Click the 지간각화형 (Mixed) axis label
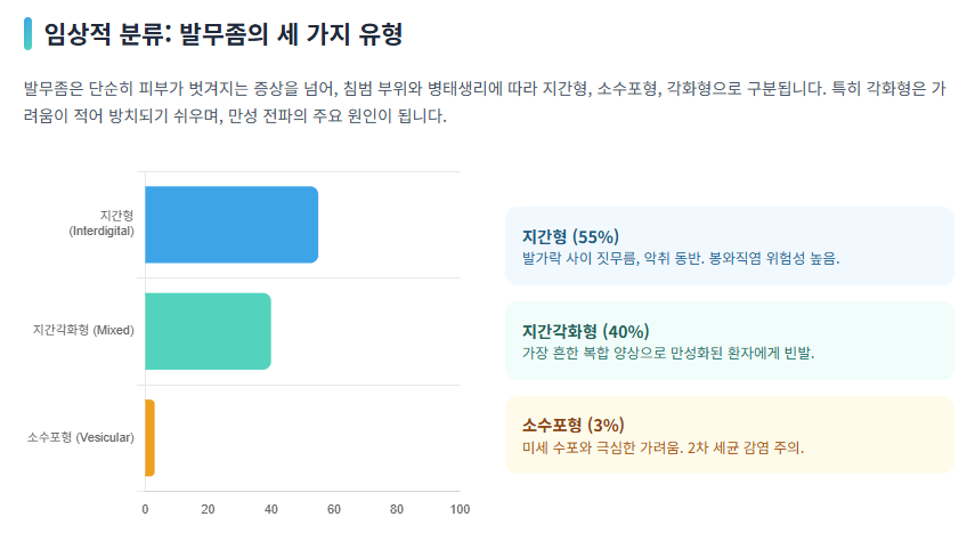The height and width of the screenshot is (533, 975). [x=83, y=330]
